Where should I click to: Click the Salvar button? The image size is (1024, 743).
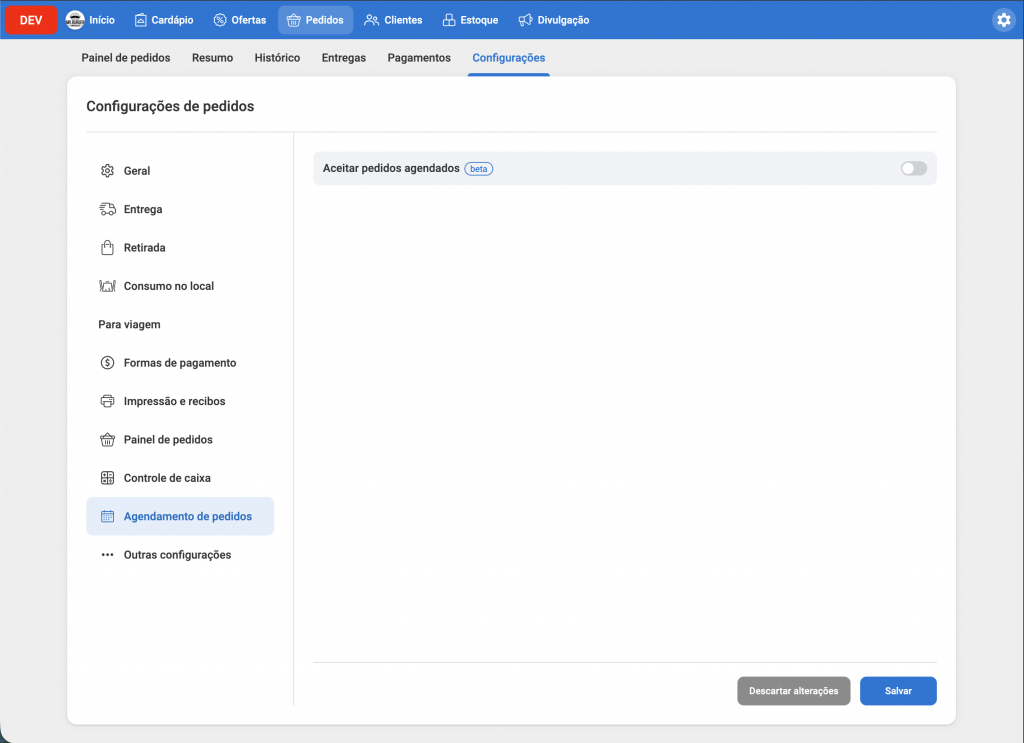click(x=898, y=691)
